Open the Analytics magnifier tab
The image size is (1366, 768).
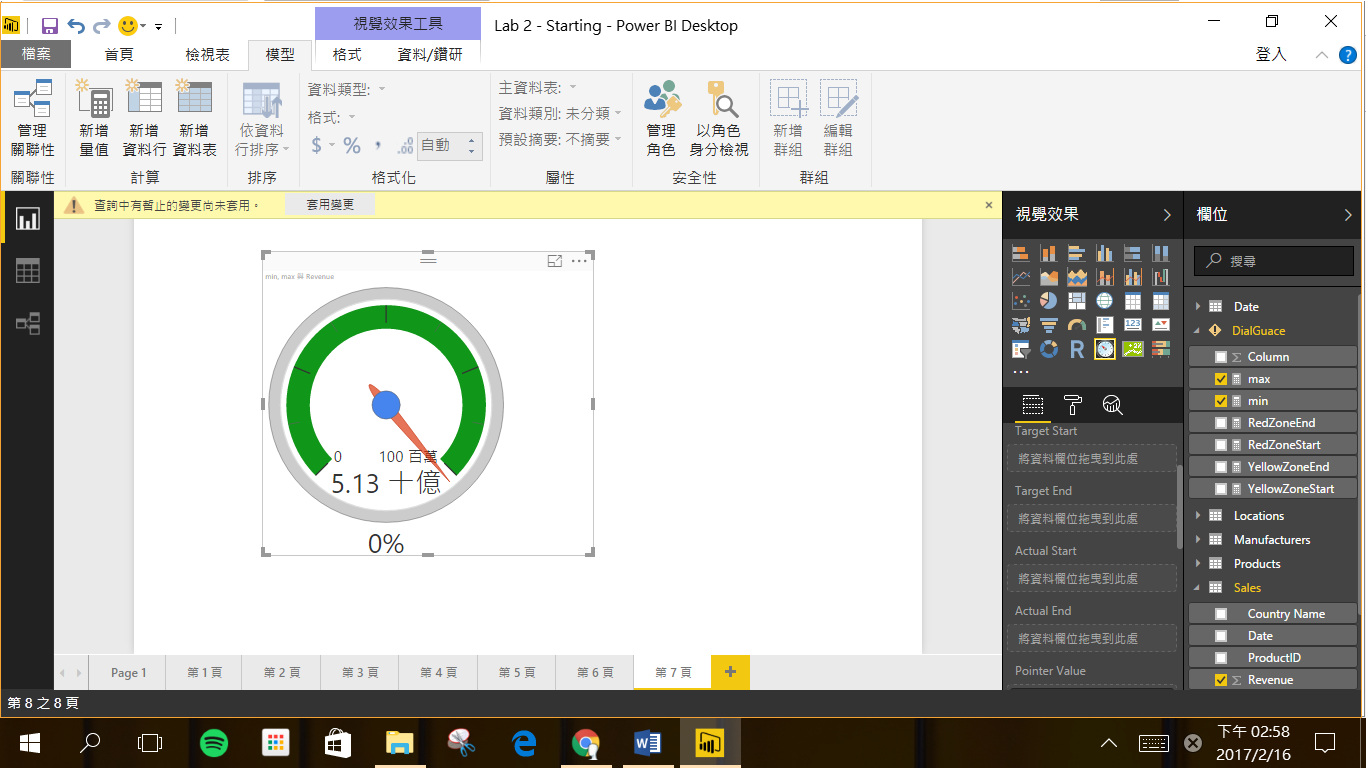point(1113,404)
